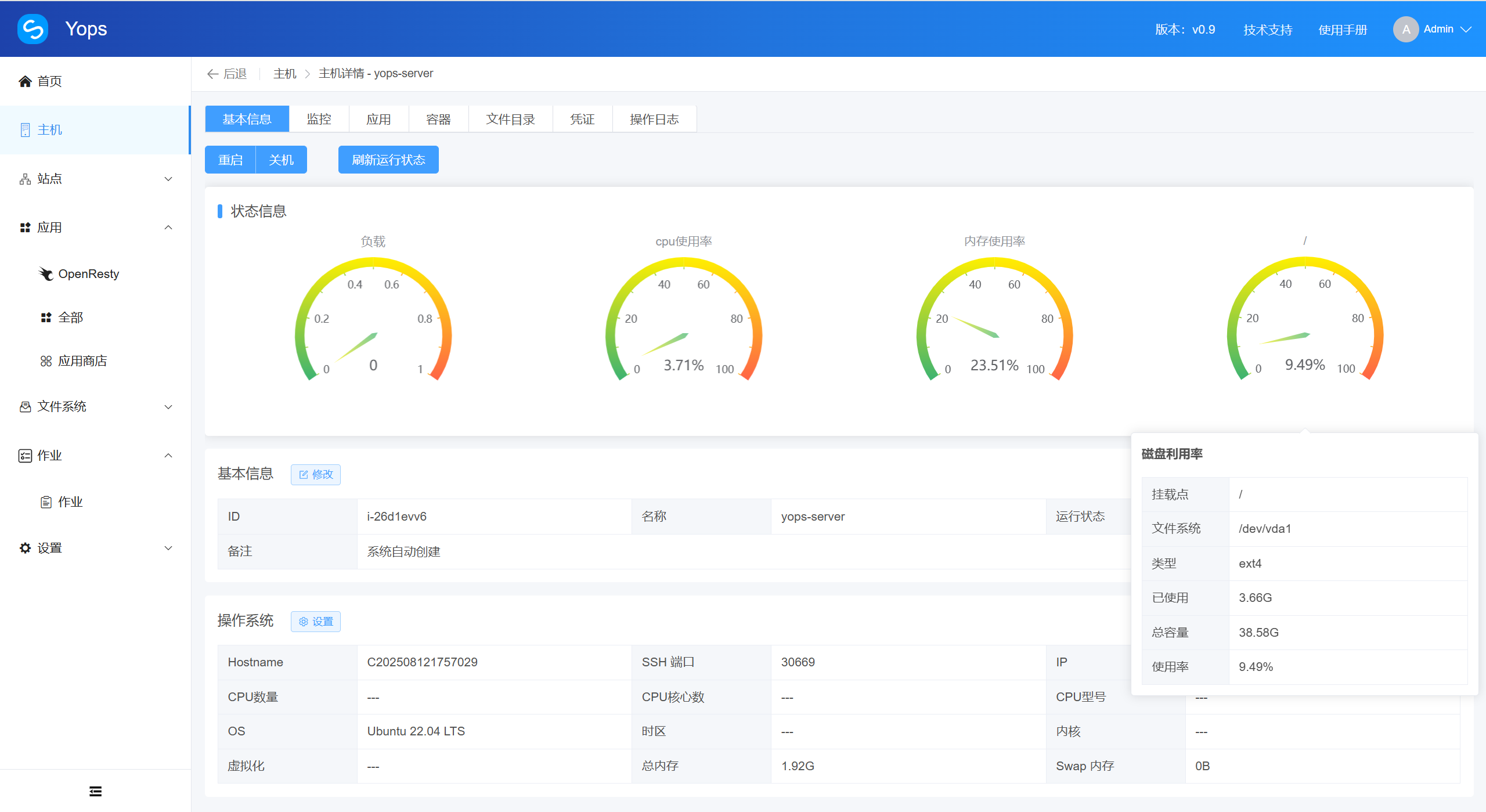Click the Yops logo icon

pyautogui.click(x=33, y=29)
